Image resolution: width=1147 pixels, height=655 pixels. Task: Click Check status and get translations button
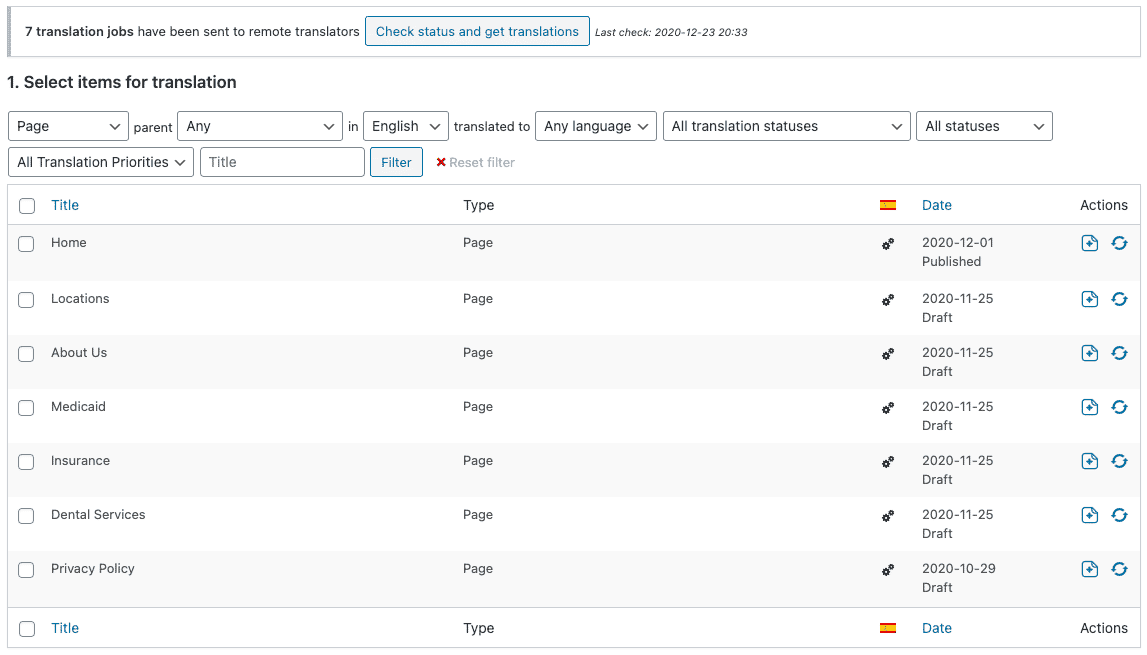pos(477,31)
